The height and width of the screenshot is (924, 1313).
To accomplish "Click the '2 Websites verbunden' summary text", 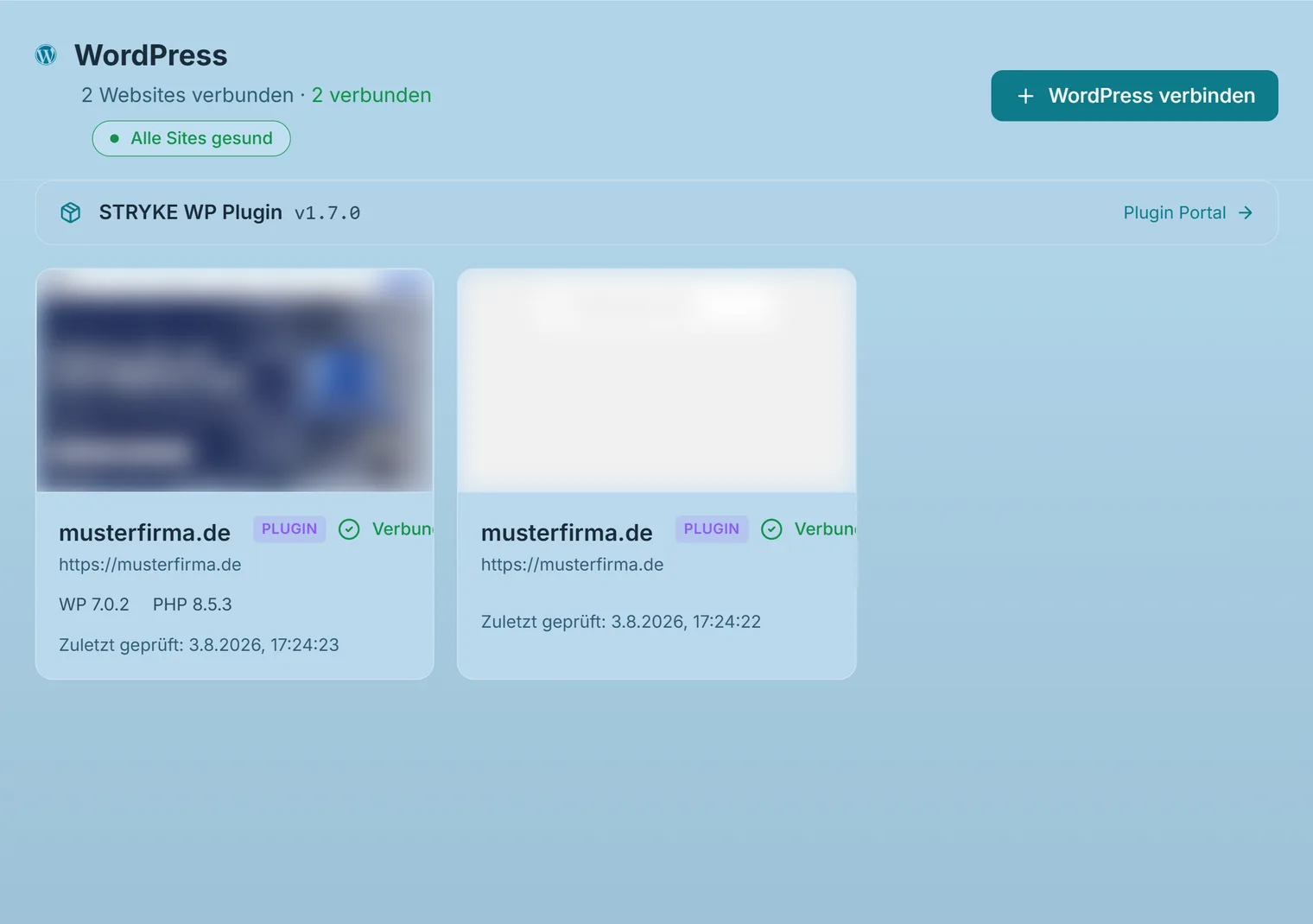I will (x=187, y=95).
